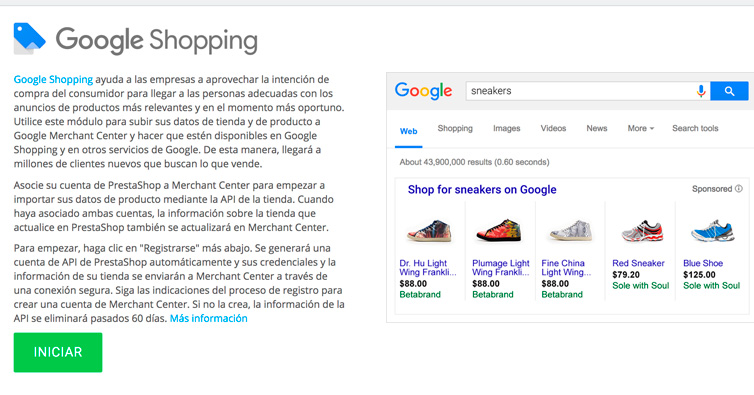754x395 pixels.
Task: Click the About 43,900,000 results text
Action: (474, 162)
